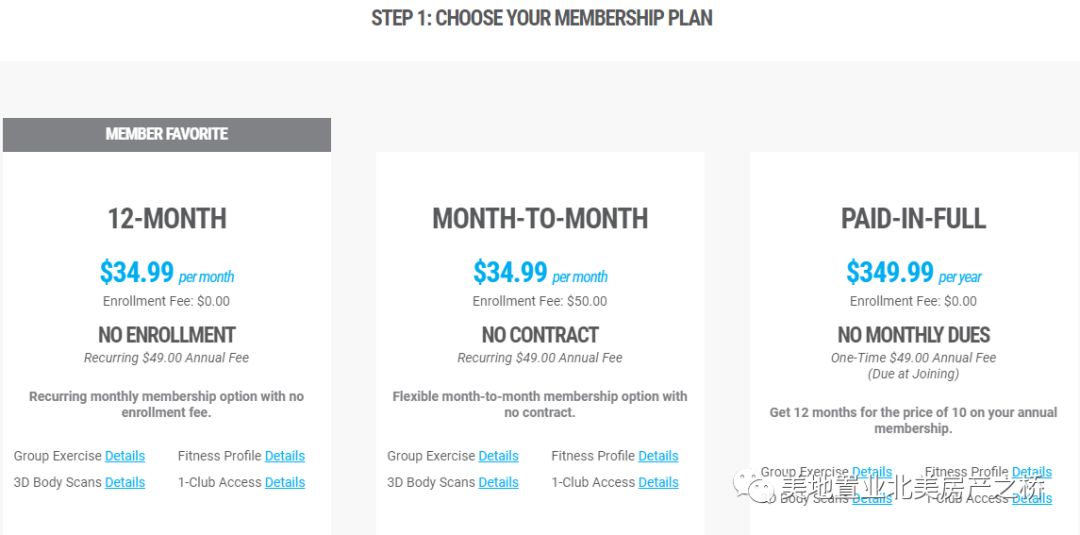Click the $349.99 per year price
Image resolution: width=1080 pixels, height=535 pixels.
913,273
